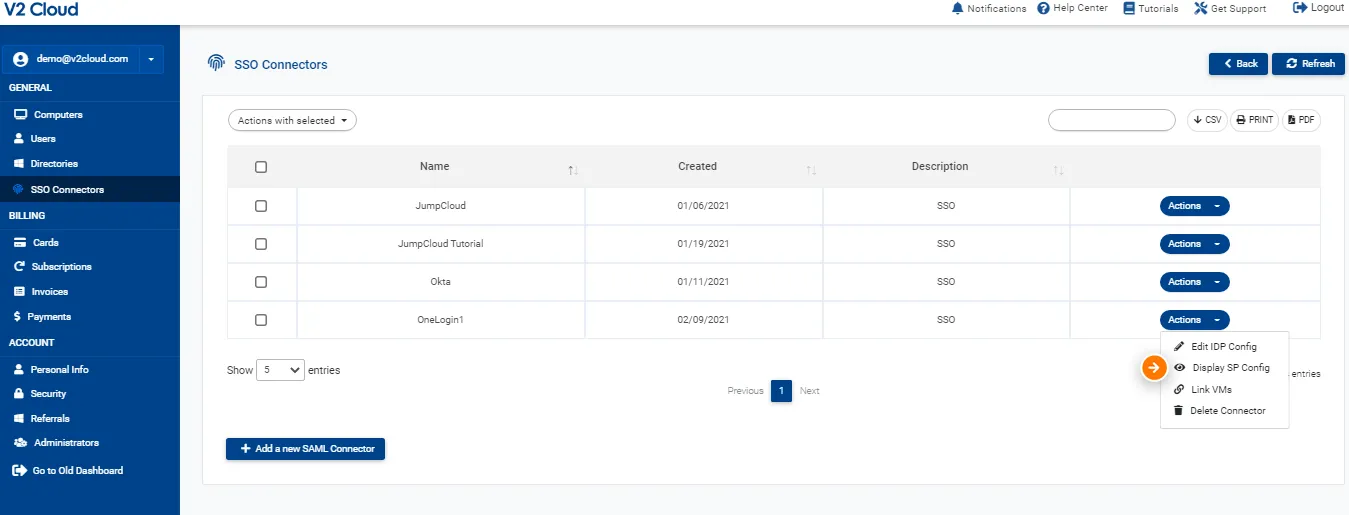Open Actions dropdown for JumpCloud Tutorial
This screenshot has height=515, width=1349.
(1194, 244)
